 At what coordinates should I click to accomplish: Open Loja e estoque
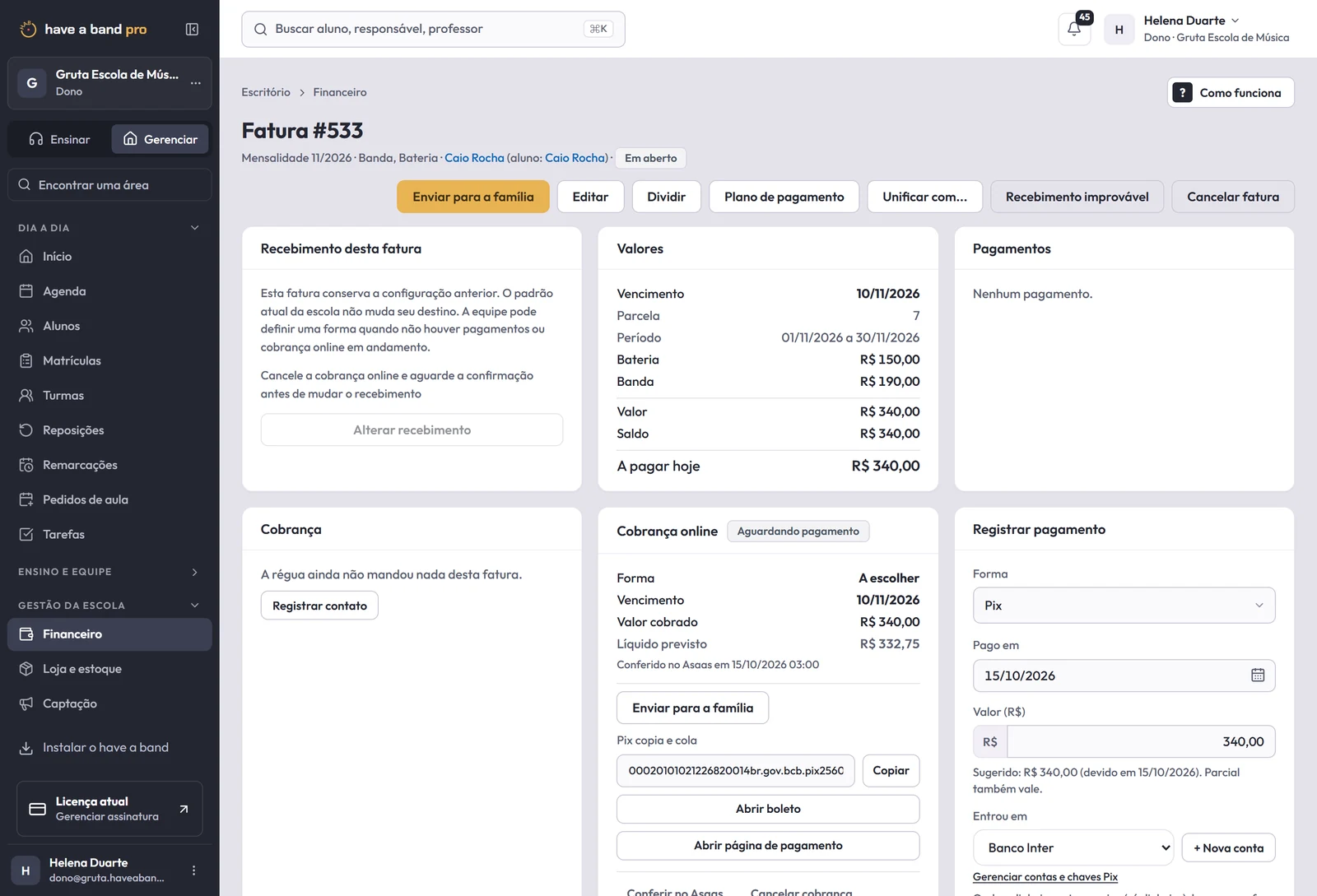click(x=109, y=669)
